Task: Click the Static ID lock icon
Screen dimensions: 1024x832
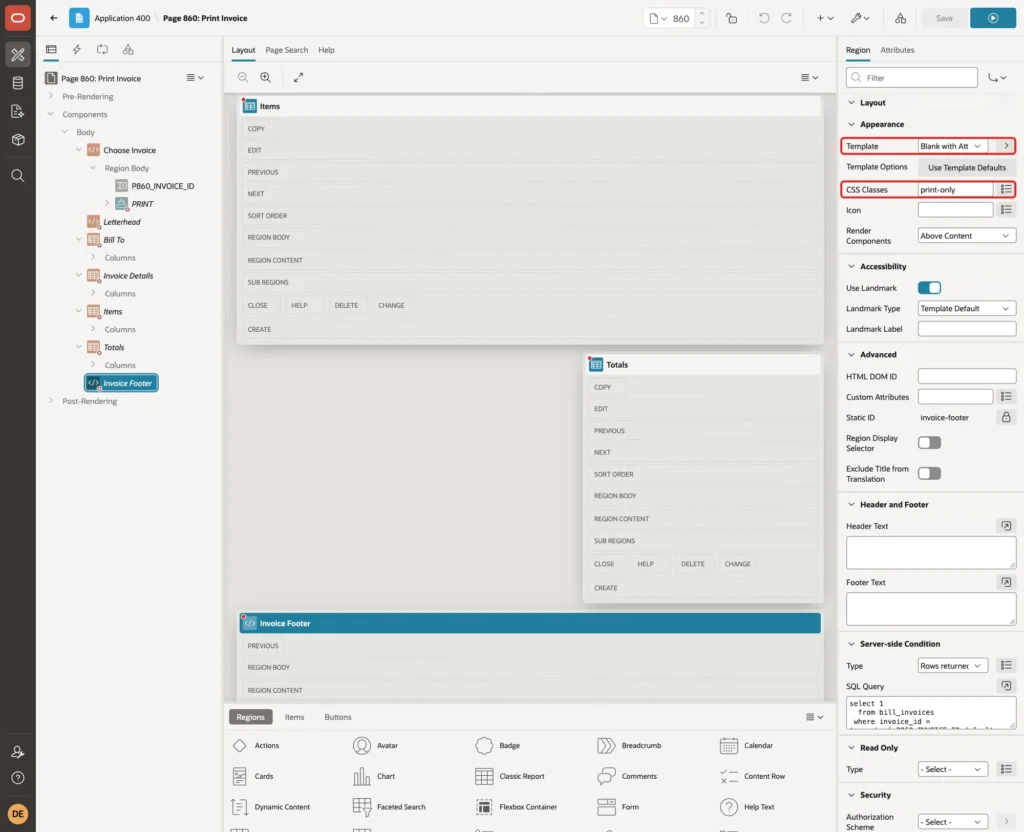Action: coord(1006,417)
